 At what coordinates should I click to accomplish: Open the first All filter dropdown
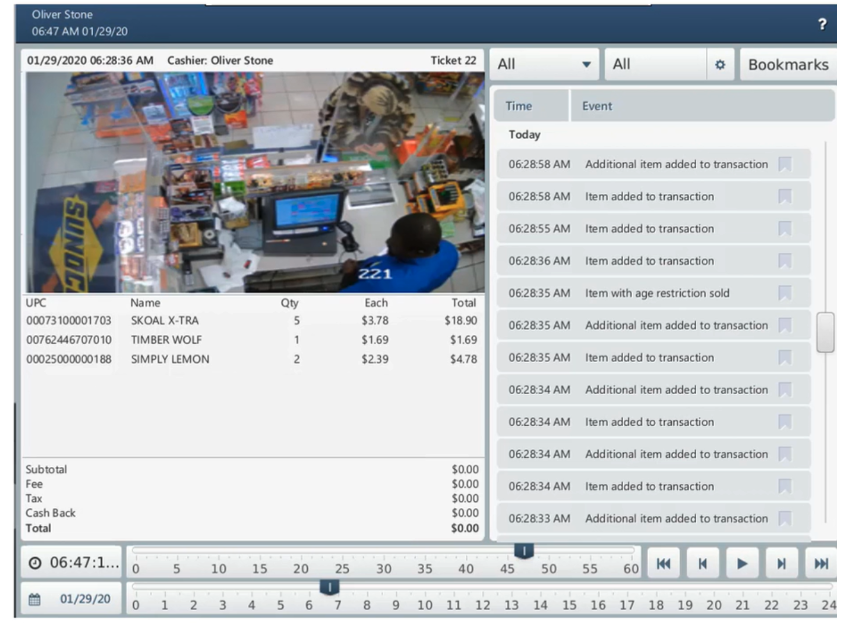(x=543, y=64)
